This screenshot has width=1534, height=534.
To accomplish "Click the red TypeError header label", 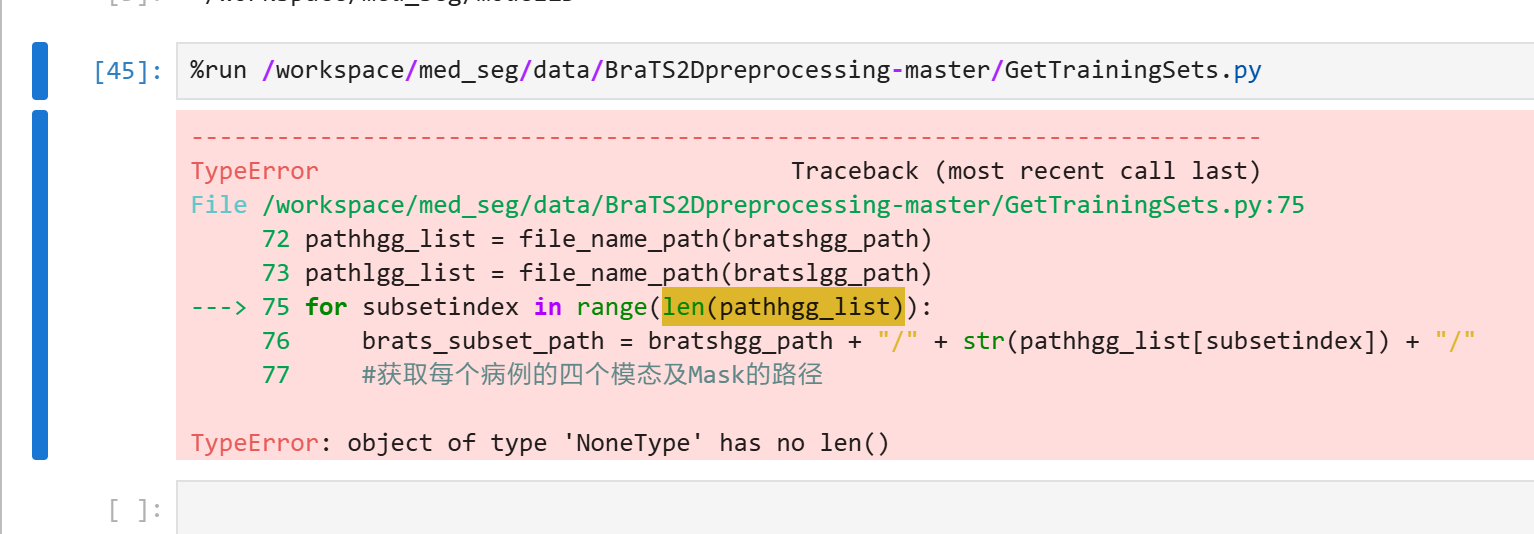I will point(254,171).
